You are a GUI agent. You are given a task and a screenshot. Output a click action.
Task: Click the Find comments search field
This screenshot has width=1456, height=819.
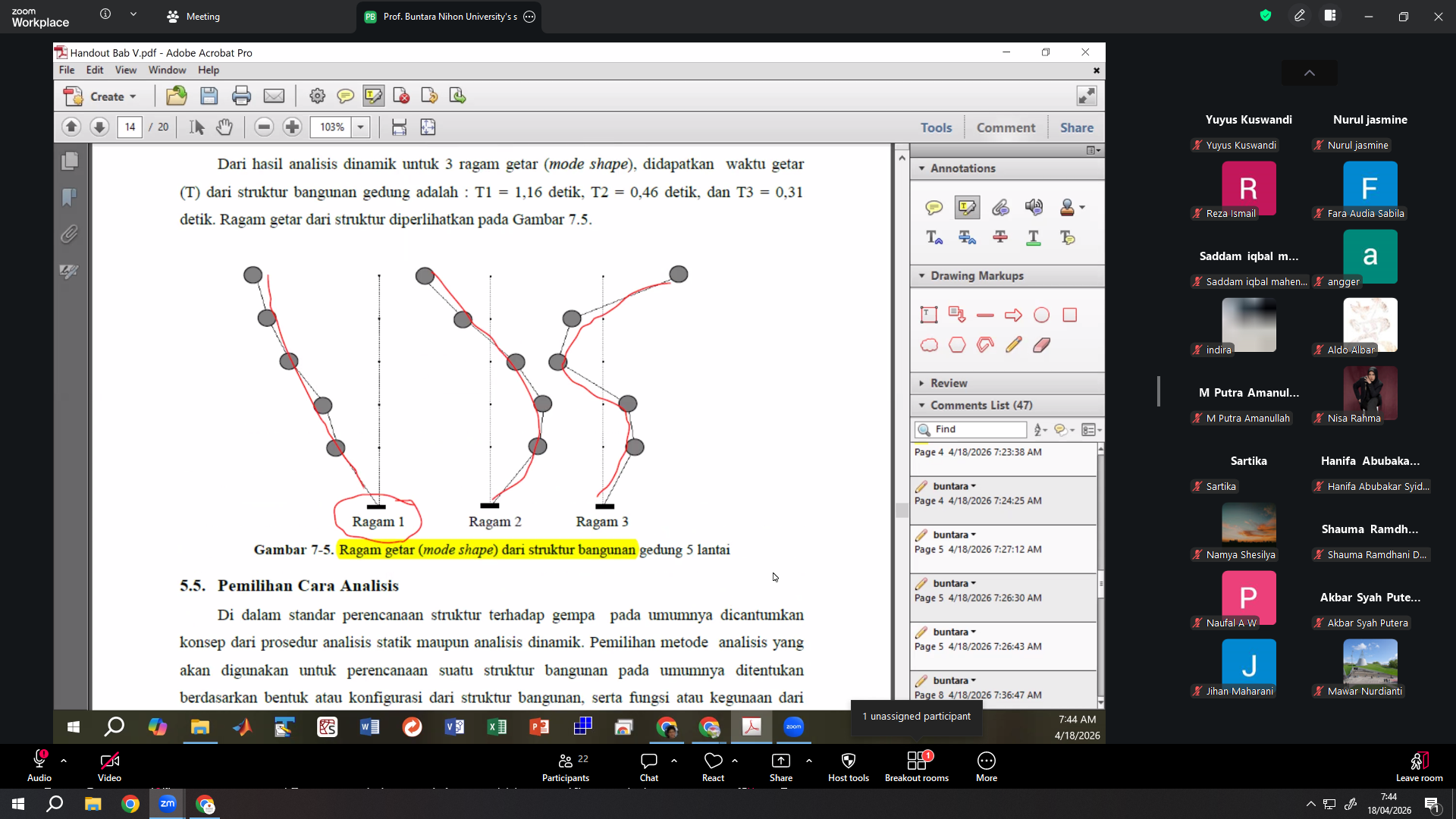pyautogui.click(x=971, y=429)
